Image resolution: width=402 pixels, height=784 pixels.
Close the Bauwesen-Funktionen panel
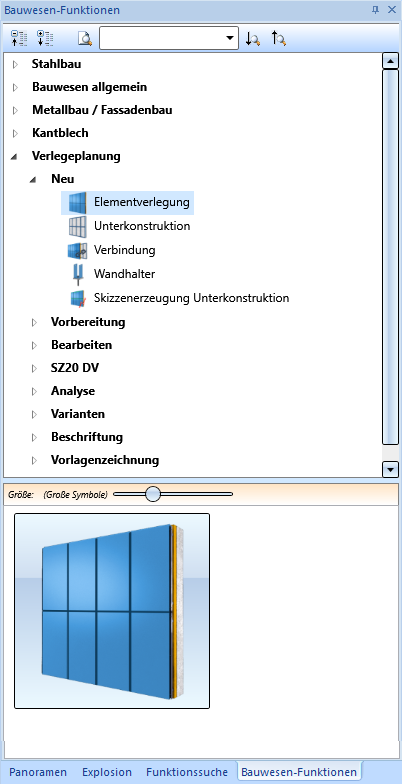[x=392, y=10]
